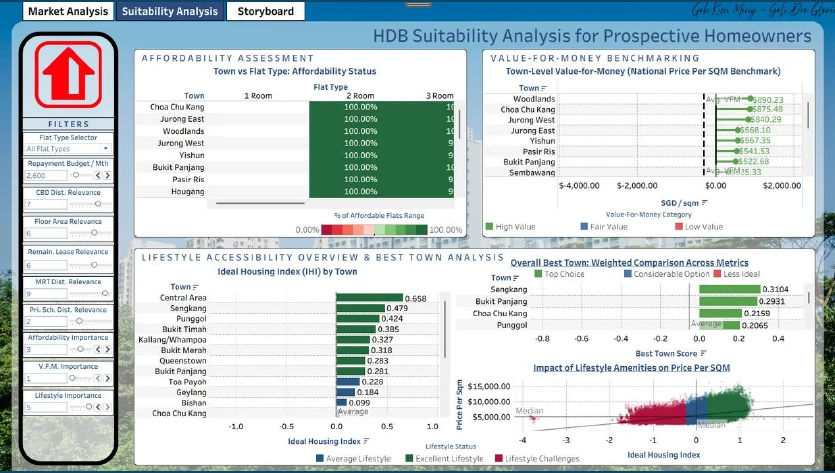Click the Pri. Sch. Dist. Relevance slider handle
Viewport: 835px width, 473px height.
79,321
